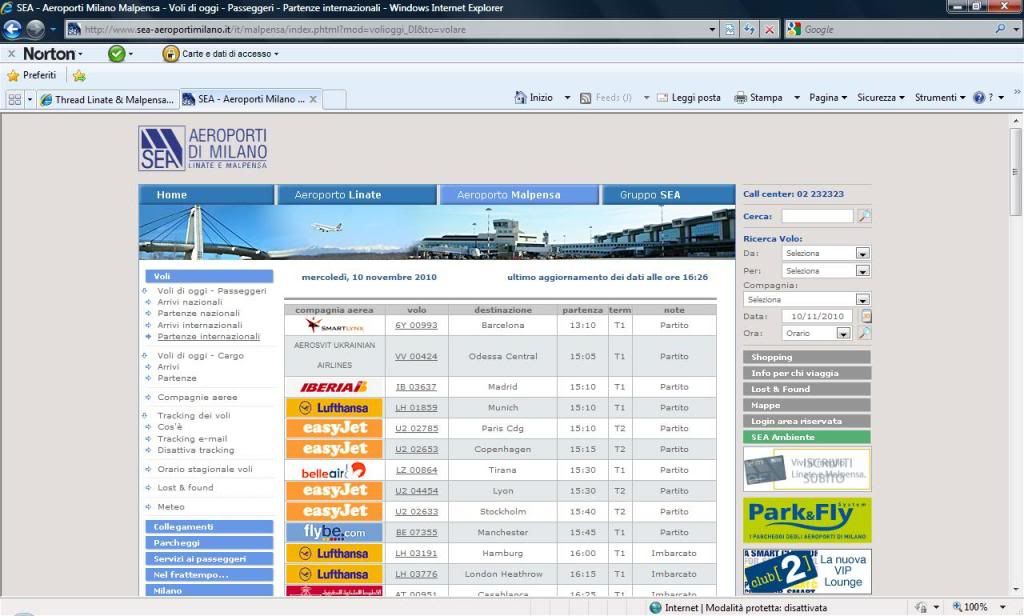The height and width of the screenshot is (616, 1024).
Task: Open the Compagnia Seleziona dropdown
Action: click(862, 300)
